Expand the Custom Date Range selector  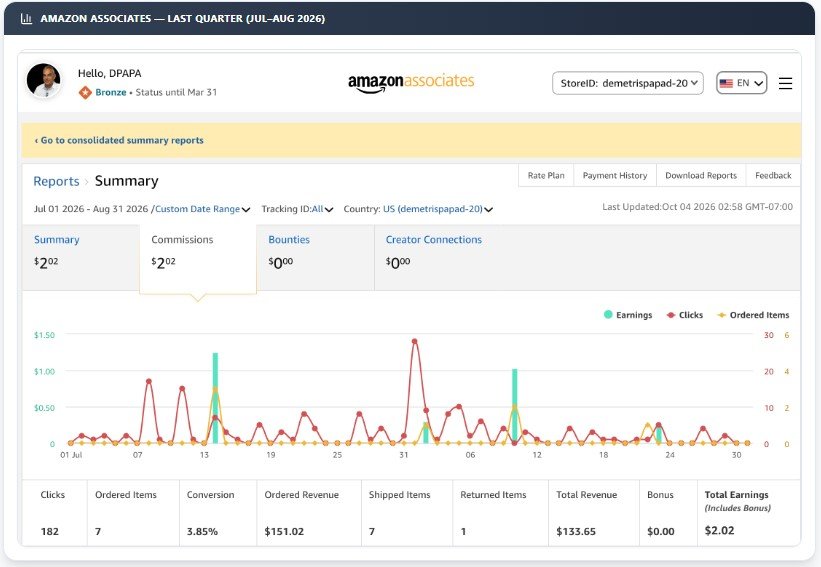[x=203, y=209]
